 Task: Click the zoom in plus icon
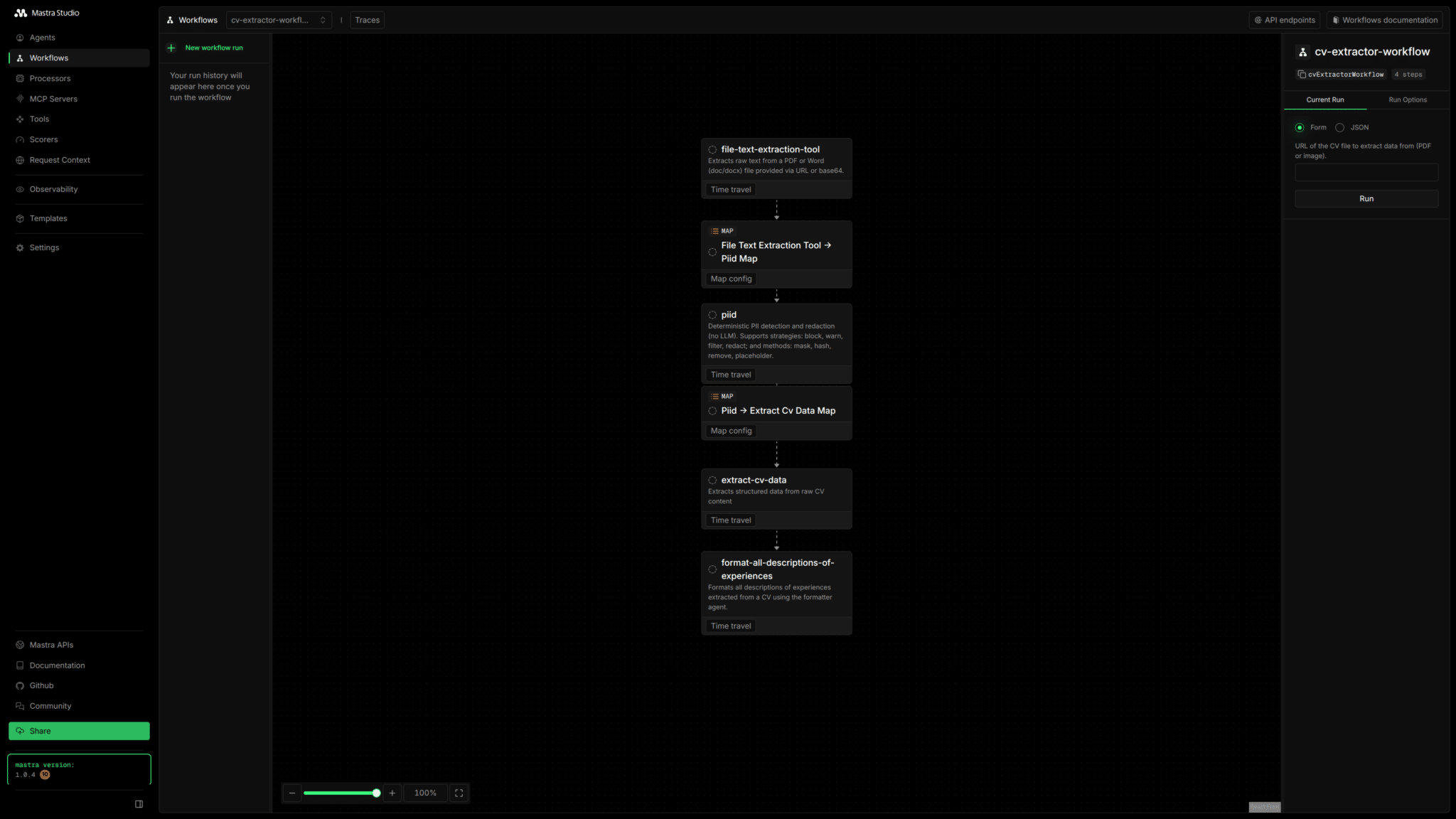(x=392, y=793)
